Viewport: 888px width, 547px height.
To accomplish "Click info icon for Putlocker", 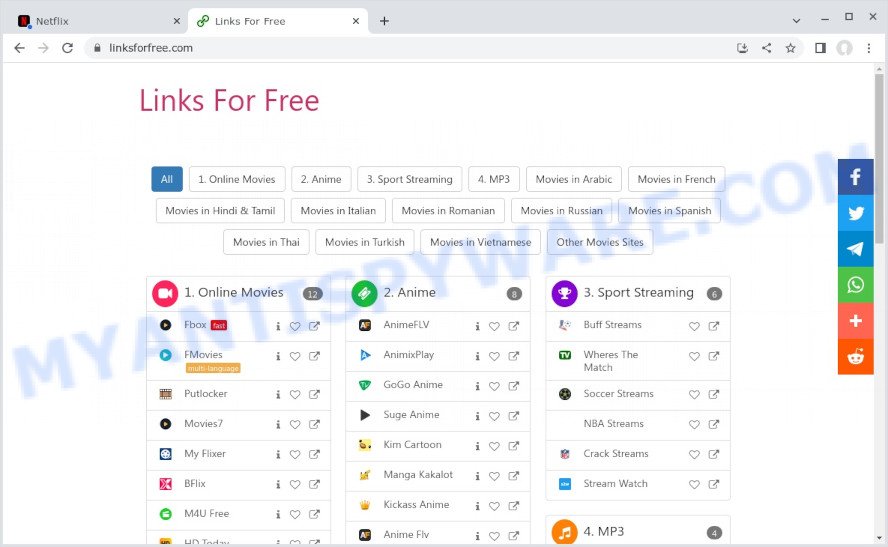I will [278, 395].
